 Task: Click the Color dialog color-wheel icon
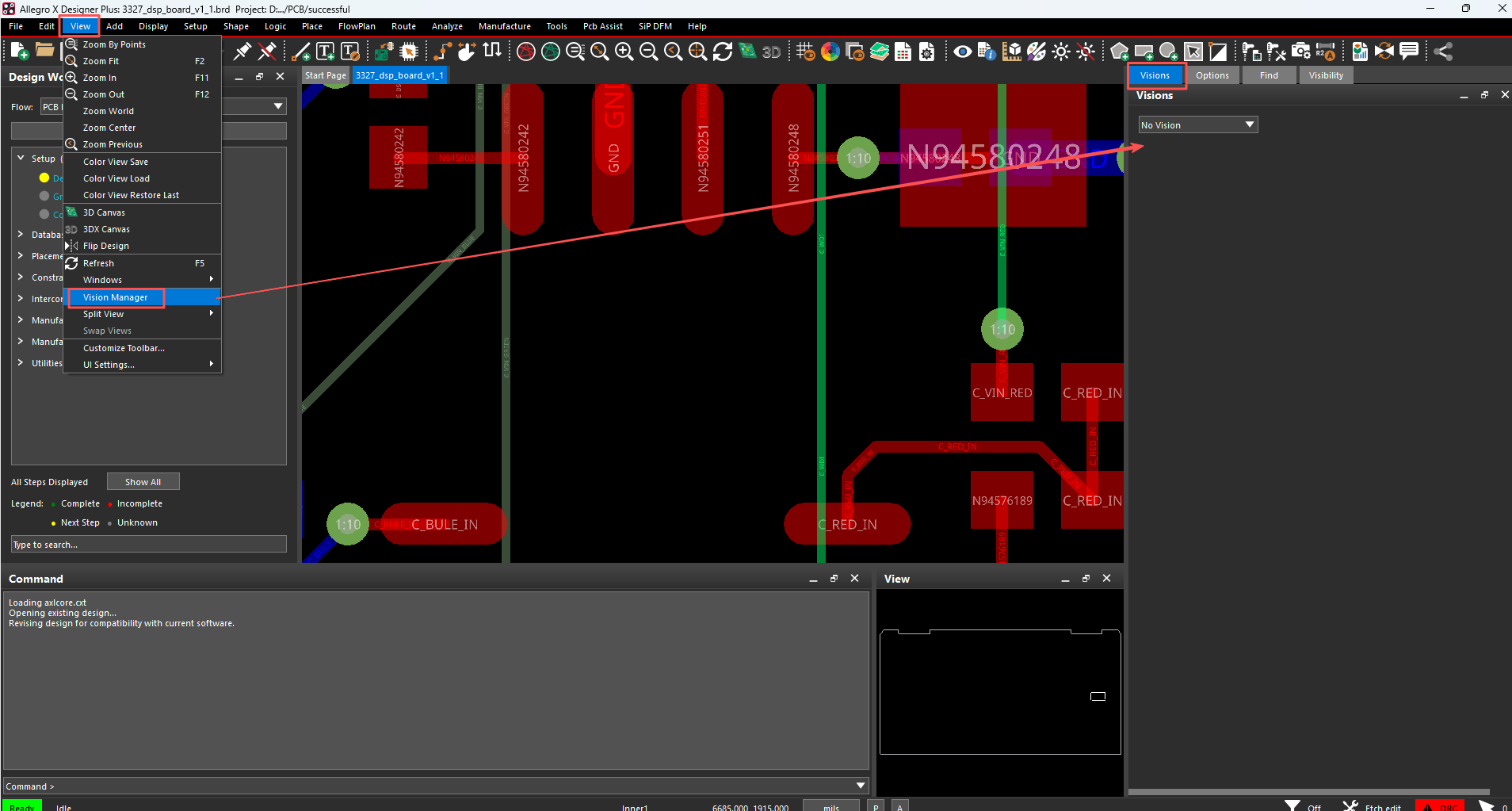[830, 52]
